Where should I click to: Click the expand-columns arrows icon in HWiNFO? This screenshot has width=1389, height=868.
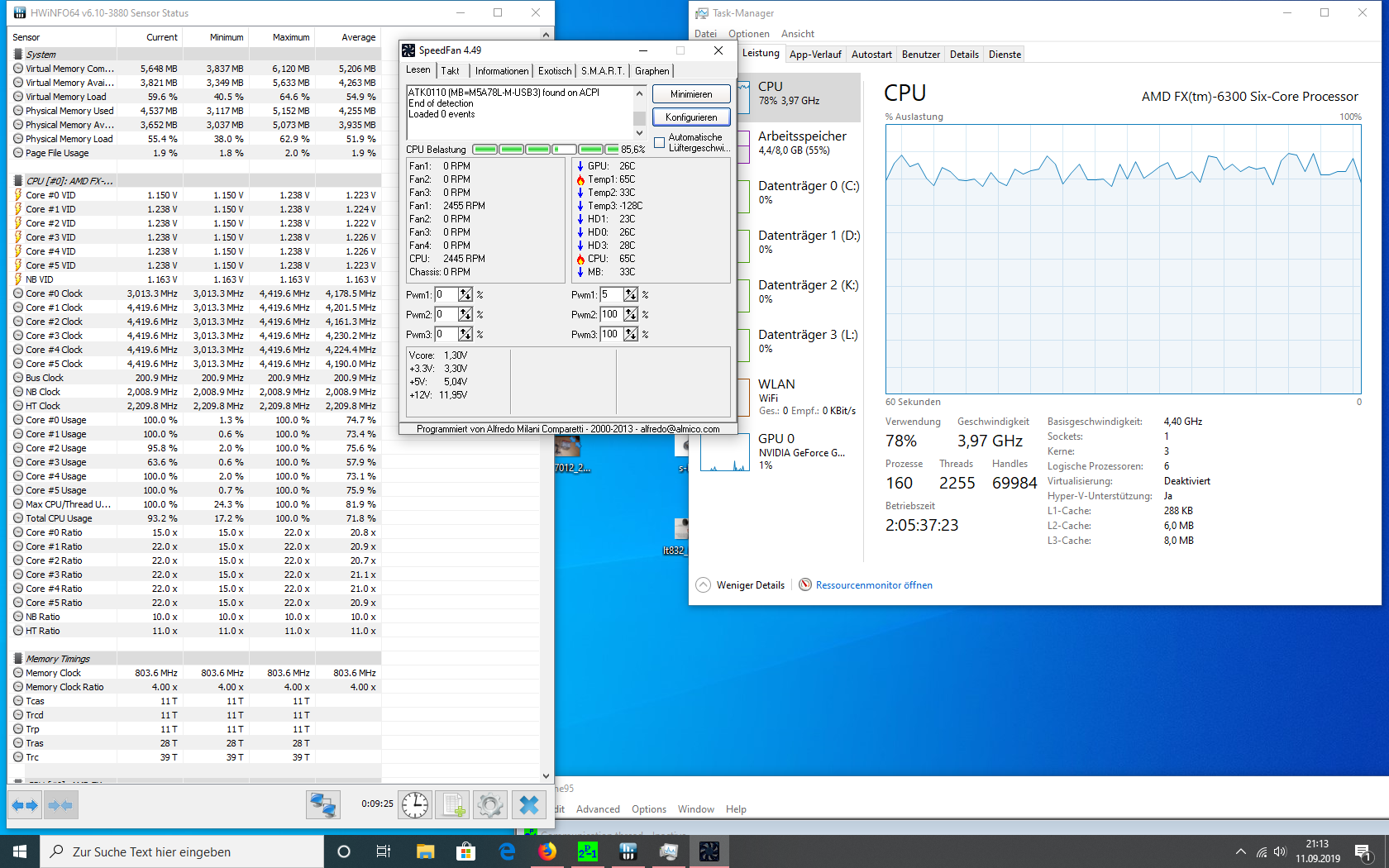[26, 805]
